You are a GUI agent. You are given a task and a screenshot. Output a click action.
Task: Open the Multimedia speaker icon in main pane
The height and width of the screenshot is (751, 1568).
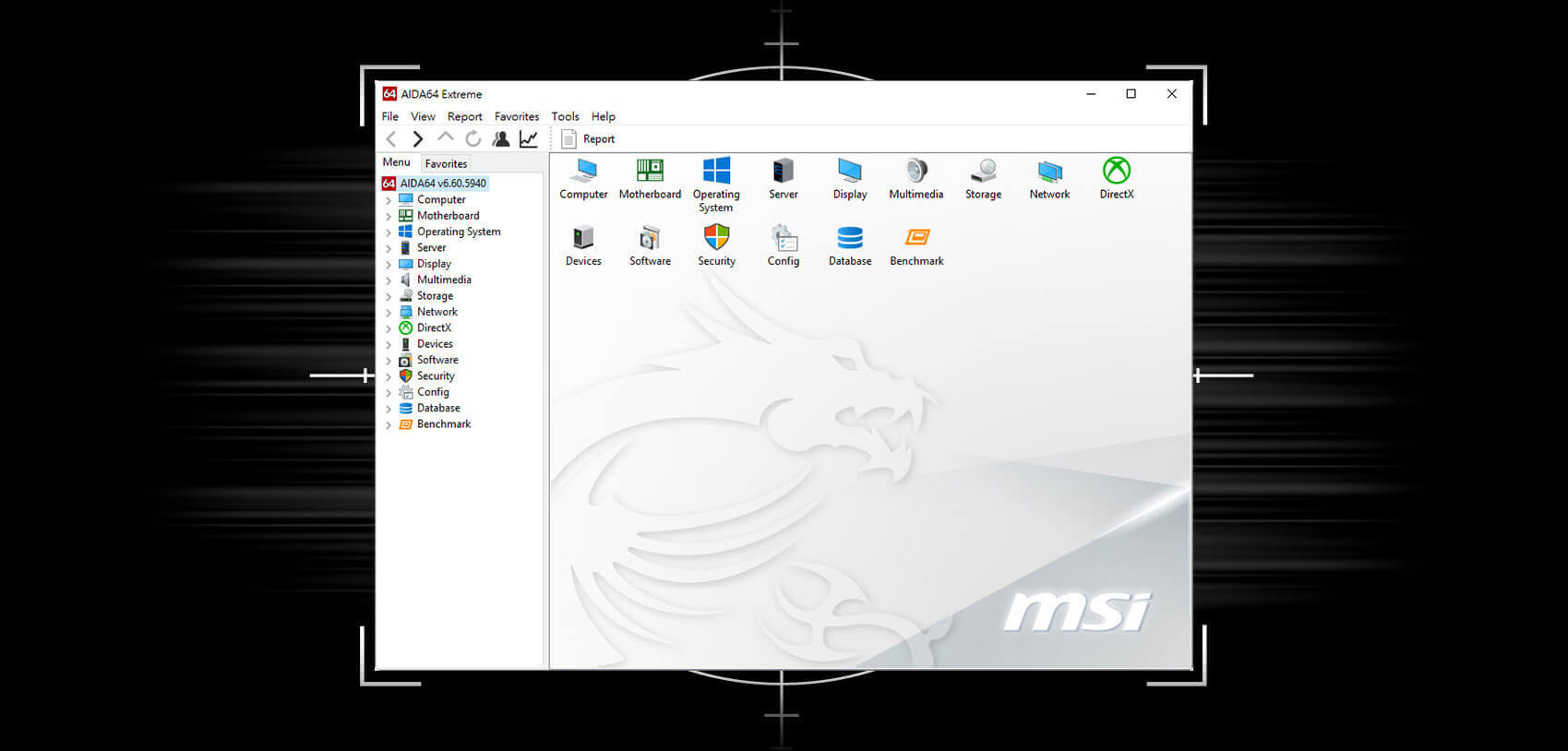[x=916, y=171]
